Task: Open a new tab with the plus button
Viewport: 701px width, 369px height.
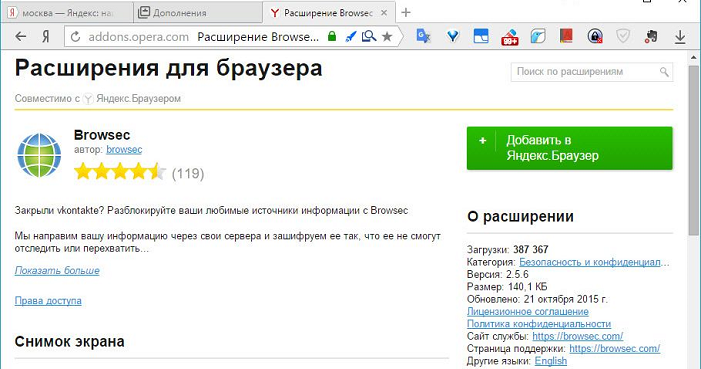Action: coord(405,13)
